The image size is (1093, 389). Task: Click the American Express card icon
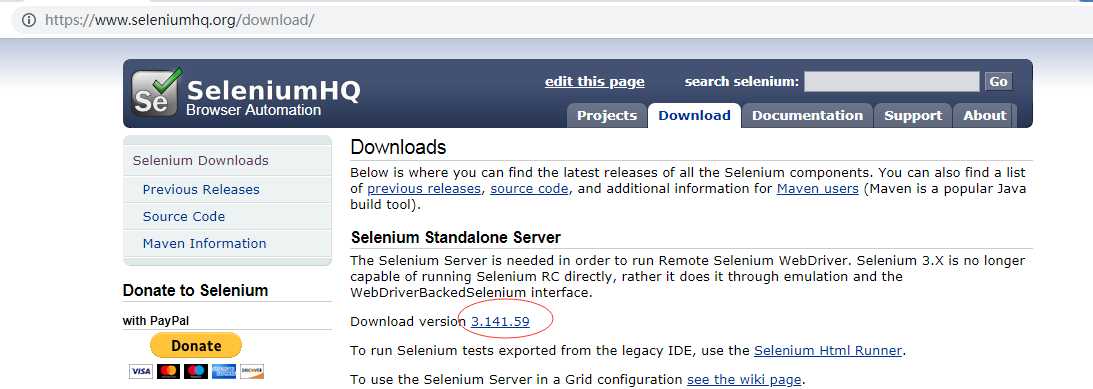(x=224, y=372)
